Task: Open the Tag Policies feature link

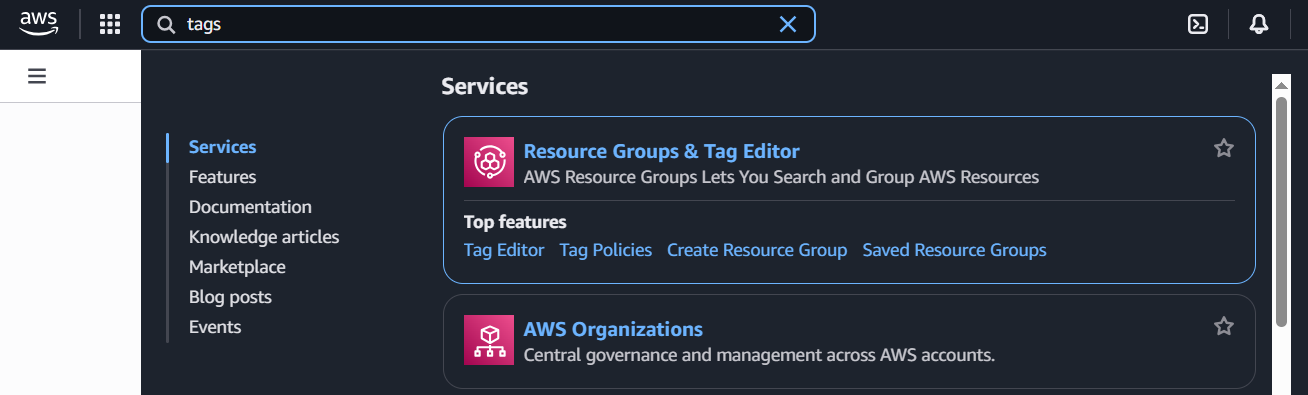Action: click(605, 250)
